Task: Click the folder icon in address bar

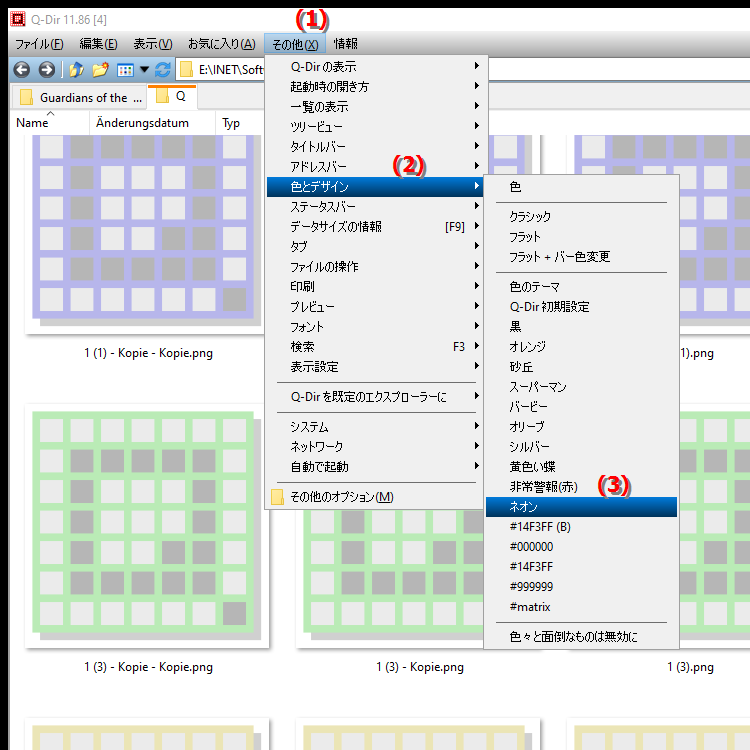Action: [x=186, y=70]
